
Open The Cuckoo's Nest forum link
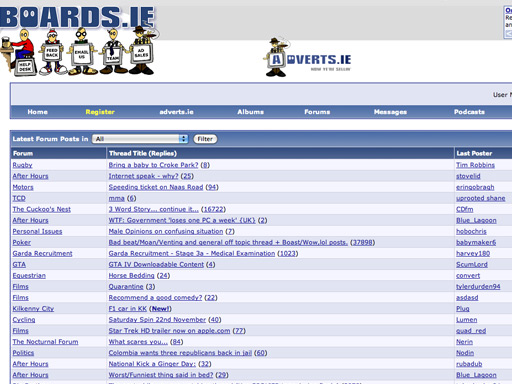(x=42, y=209)
